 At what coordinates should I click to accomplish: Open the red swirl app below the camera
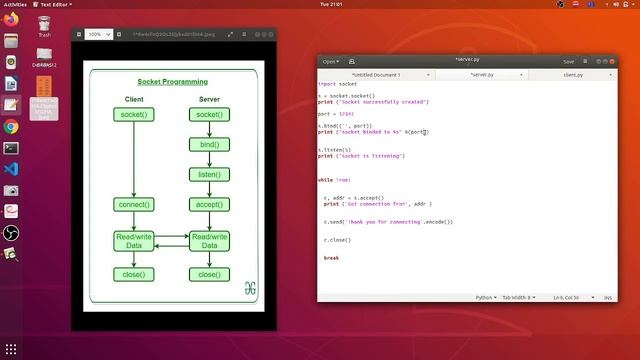pos(11,211)
